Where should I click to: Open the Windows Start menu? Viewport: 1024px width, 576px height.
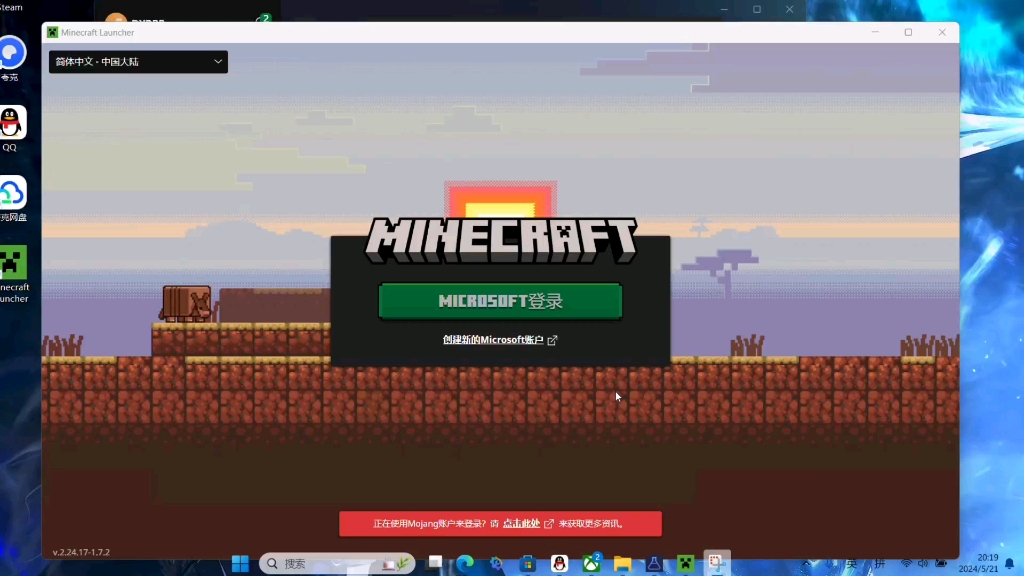coord(240,563)
